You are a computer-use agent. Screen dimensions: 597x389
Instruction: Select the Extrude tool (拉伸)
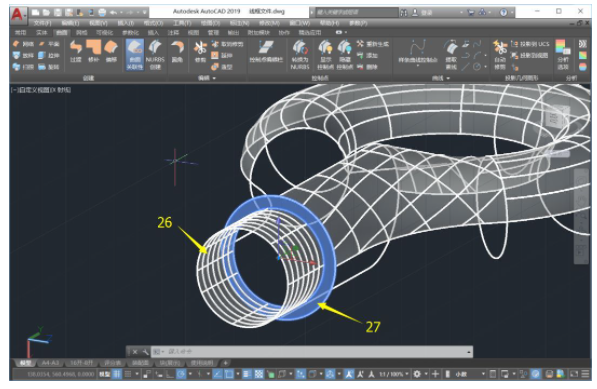49,56
